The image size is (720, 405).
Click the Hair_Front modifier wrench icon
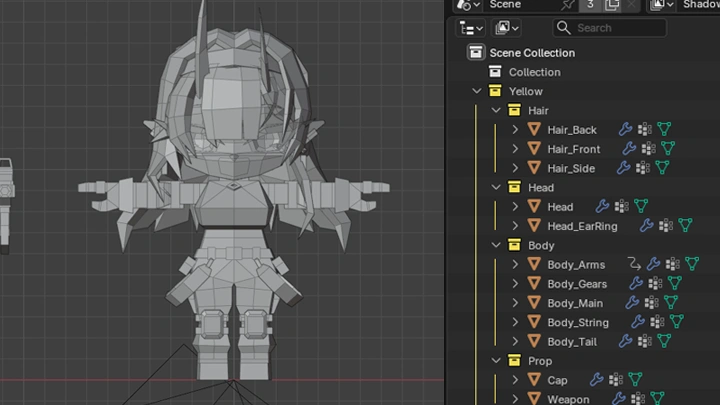tap(629, 149)
